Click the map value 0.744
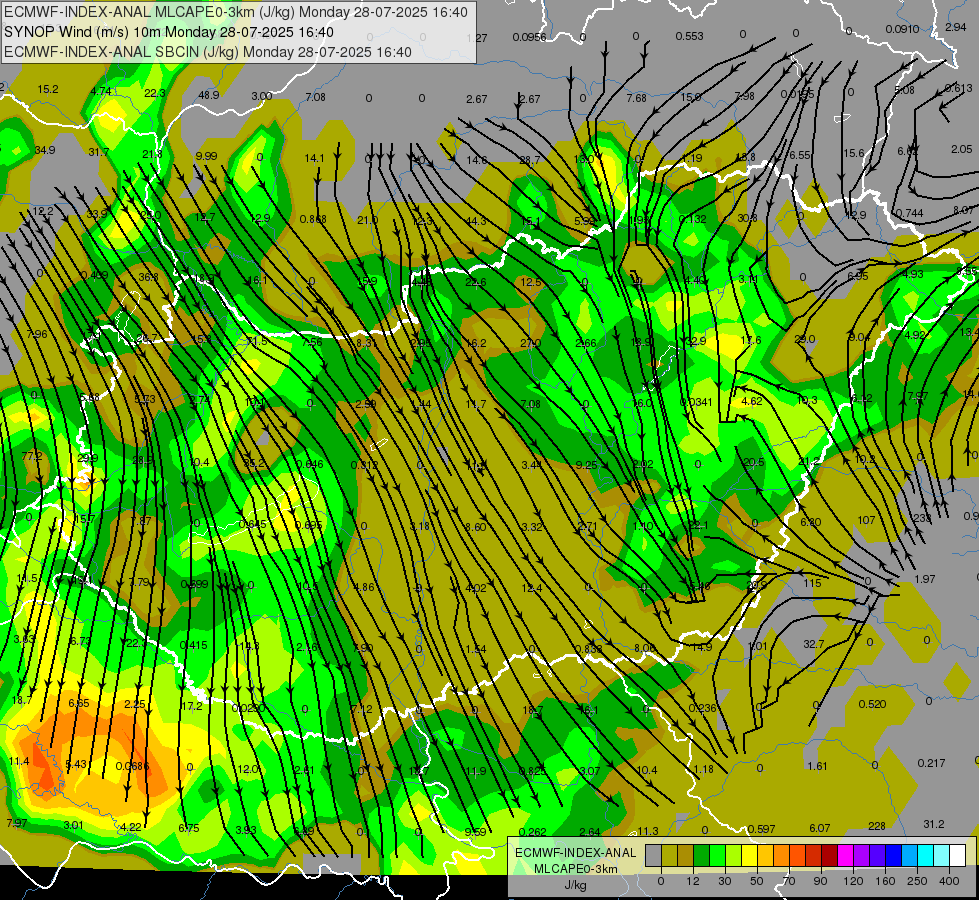Screen dimensions: 979x900 point(909,213)
